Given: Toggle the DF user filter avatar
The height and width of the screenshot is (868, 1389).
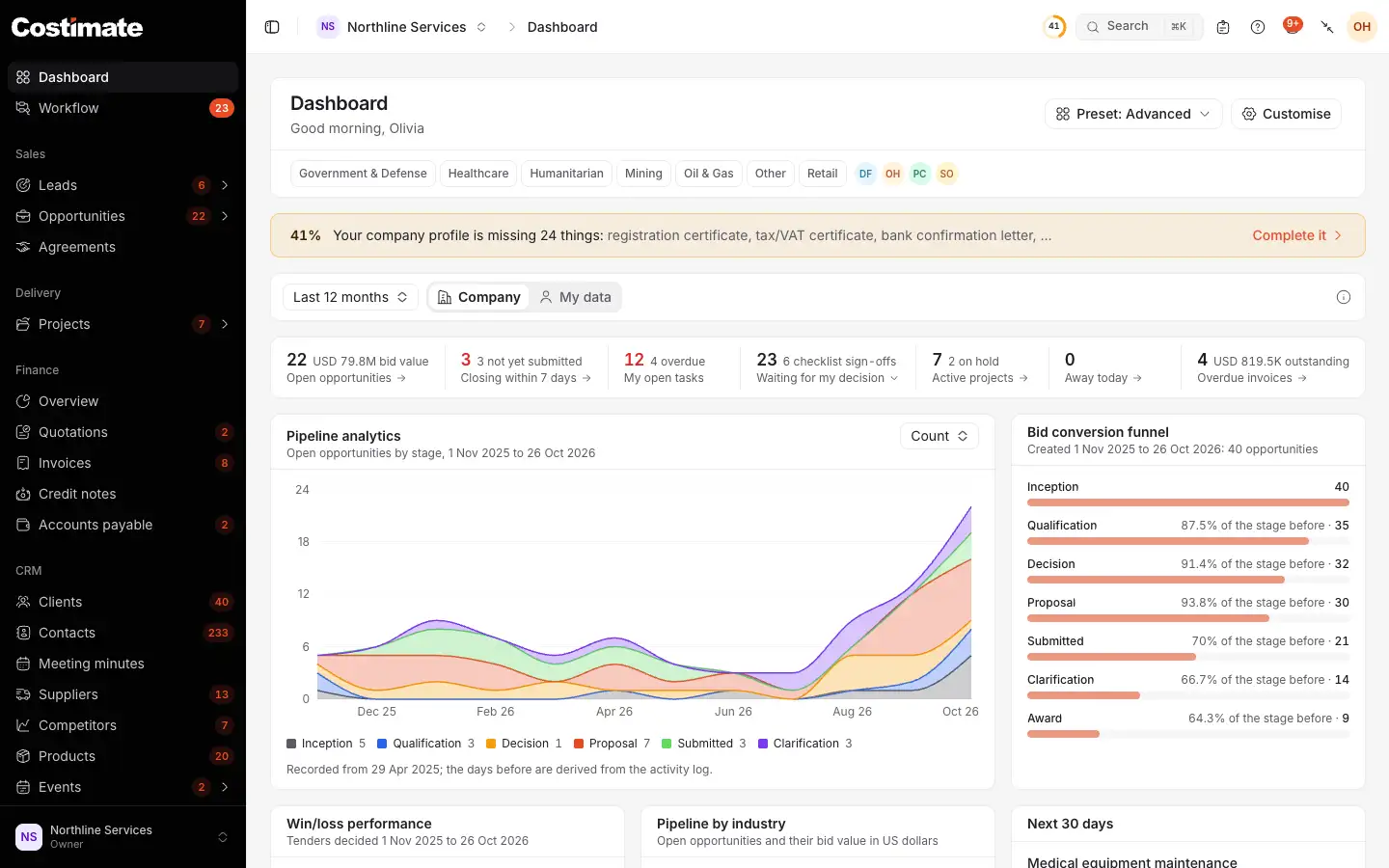Looking at the screenshot, I should pos(865,174).
